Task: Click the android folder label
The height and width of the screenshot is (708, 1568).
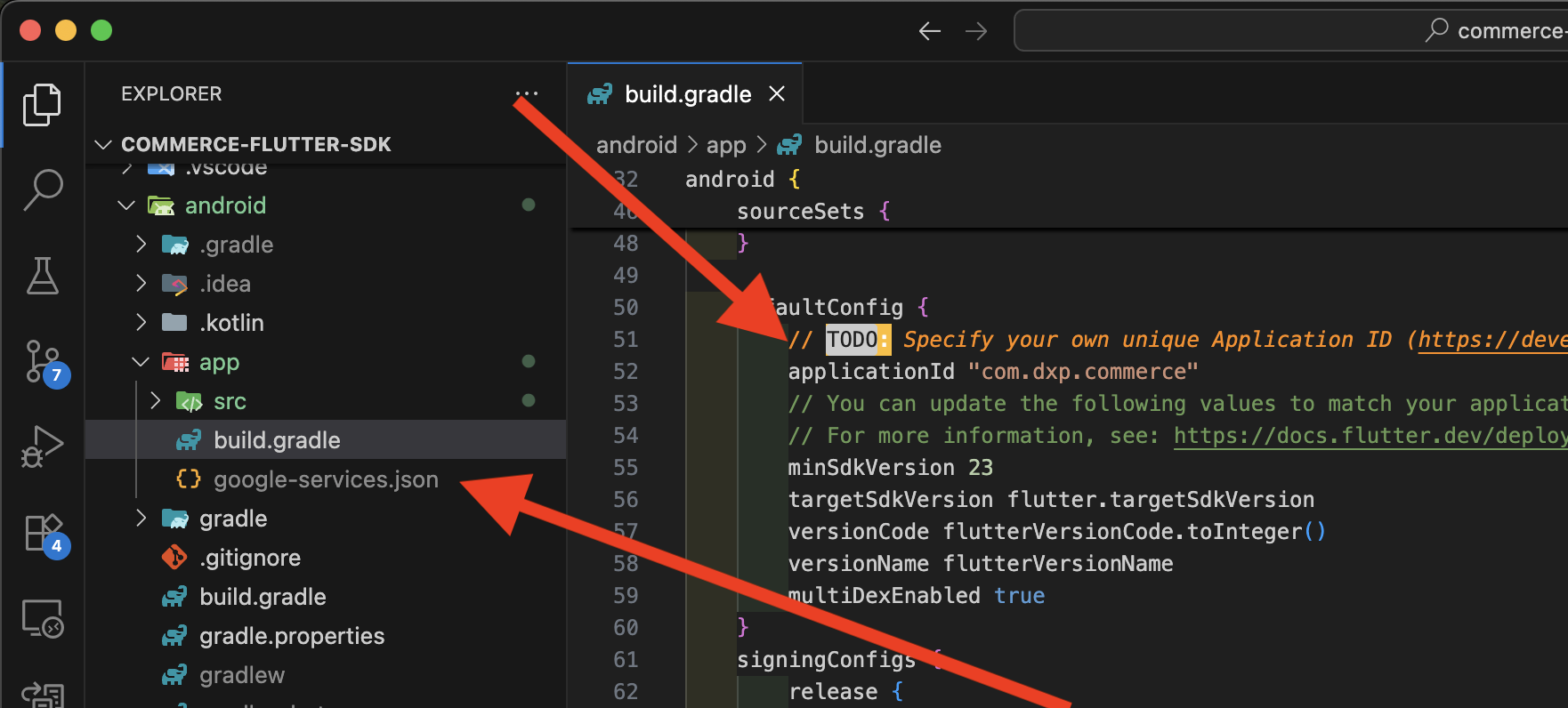Action: (225, 205)
